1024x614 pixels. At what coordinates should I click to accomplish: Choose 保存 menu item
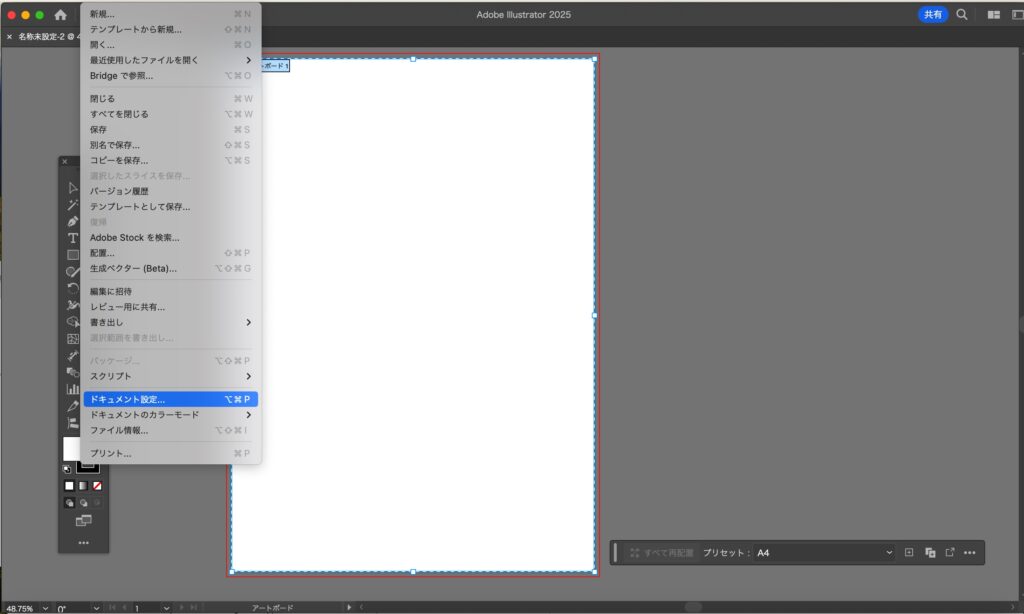coord(170,129)
